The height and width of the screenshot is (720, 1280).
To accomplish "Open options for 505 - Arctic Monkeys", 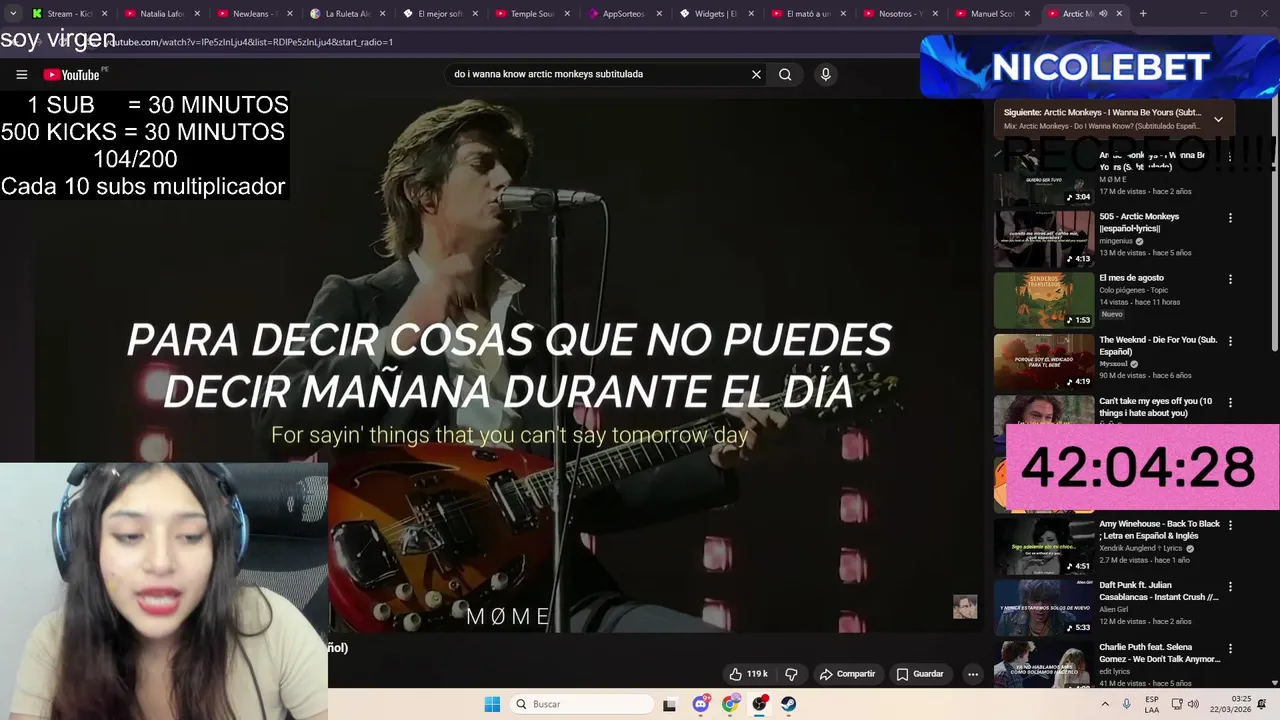I will 1230,218.
